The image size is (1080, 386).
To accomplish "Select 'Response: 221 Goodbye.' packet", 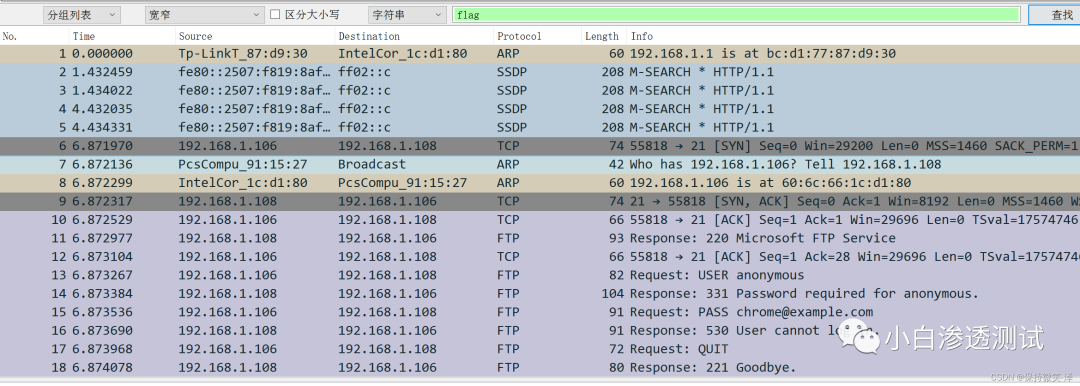I will pos(540,367).
